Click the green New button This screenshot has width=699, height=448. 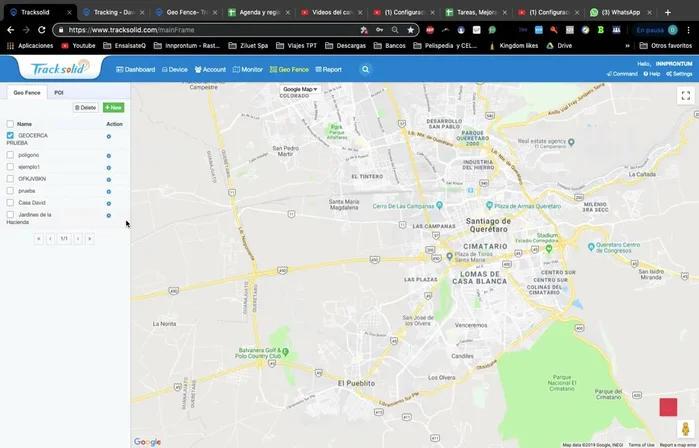click(114, 107)
